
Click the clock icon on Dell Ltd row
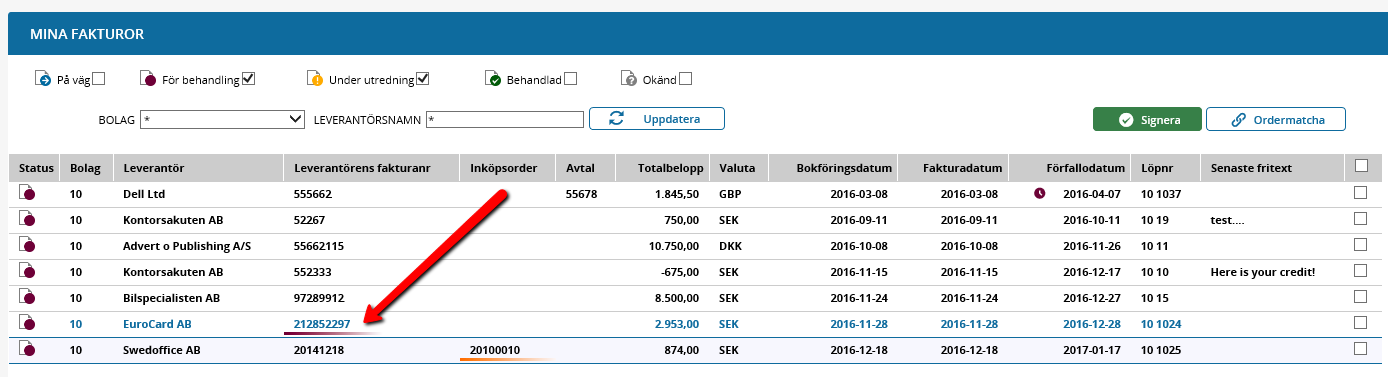pos(1040,193)
